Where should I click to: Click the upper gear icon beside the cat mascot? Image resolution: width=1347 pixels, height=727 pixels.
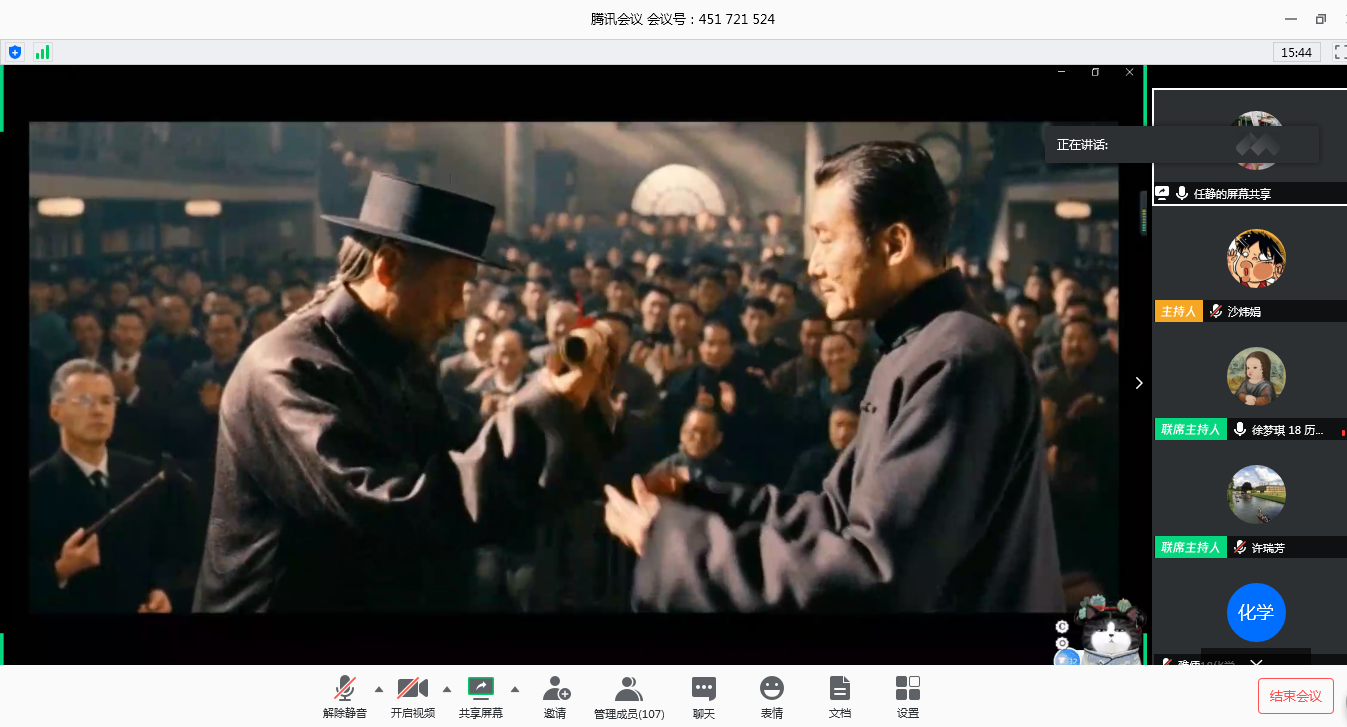(x=1062, y=626)
